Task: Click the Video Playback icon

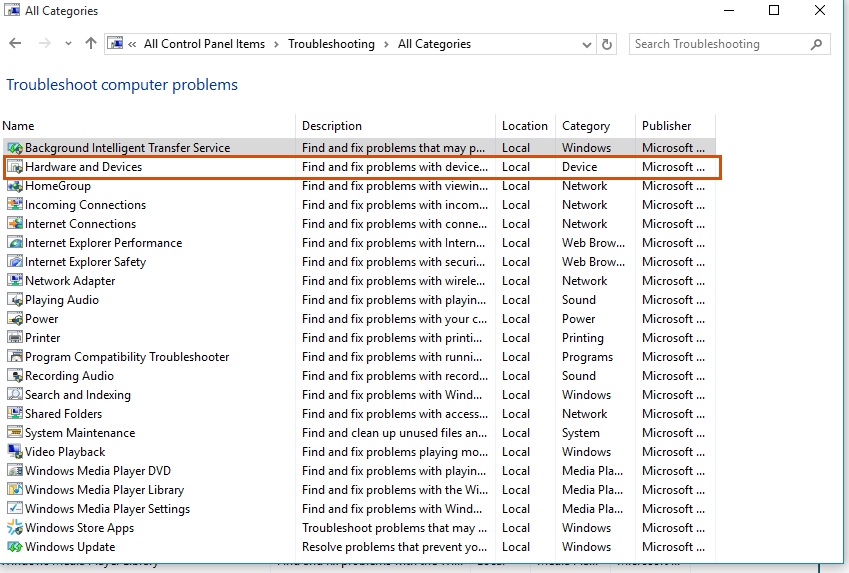Action: pyautogui.click(x=15, y=451)
